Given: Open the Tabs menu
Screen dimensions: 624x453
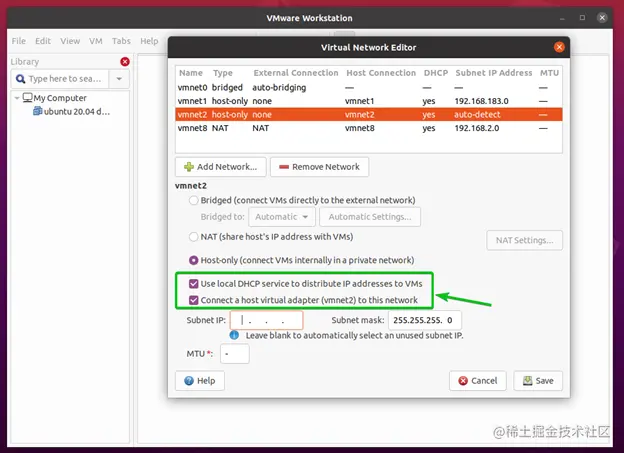Looking at the screenshot, I should pos(121,41).
